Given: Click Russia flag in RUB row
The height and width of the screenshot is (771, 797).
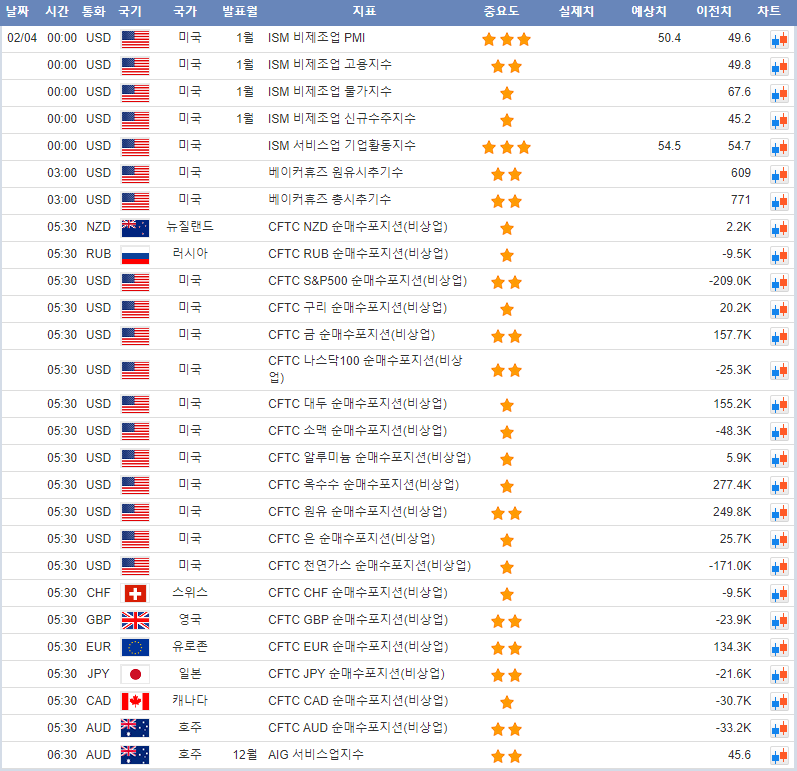Looking at the screenshot, I should 135,254.
